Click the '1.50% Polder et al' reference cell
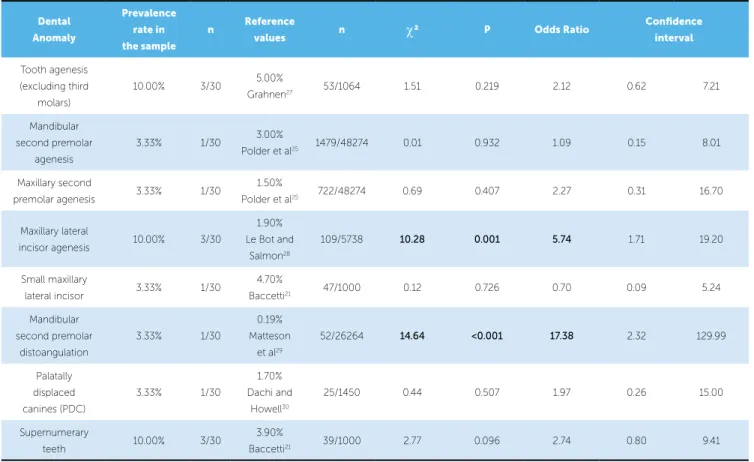This screenshot has height=462, width=754. click(269, 191)
